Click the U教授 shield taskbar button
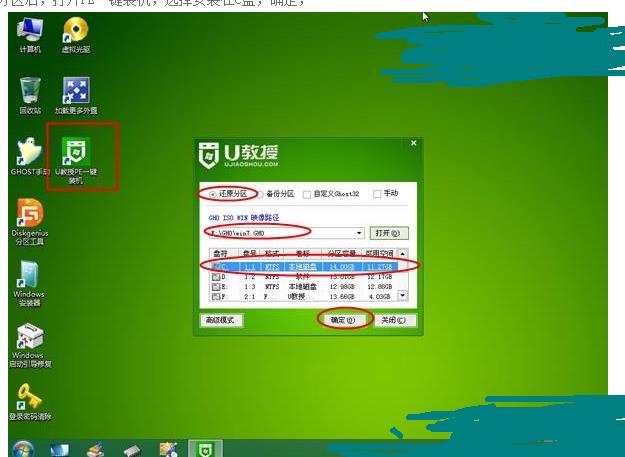The image size is (625, 457). click(205, 449)
